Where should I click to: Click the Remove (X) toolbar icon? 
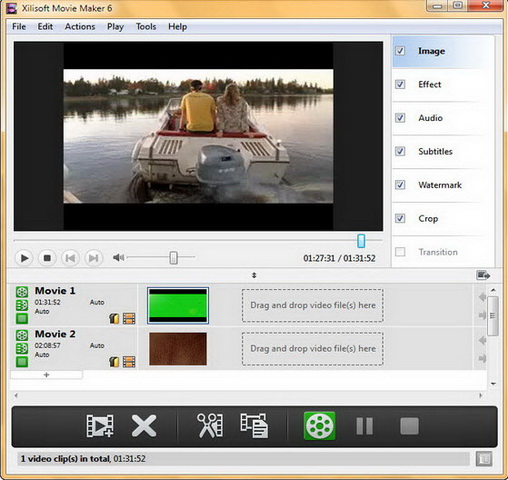coord(144,426)
